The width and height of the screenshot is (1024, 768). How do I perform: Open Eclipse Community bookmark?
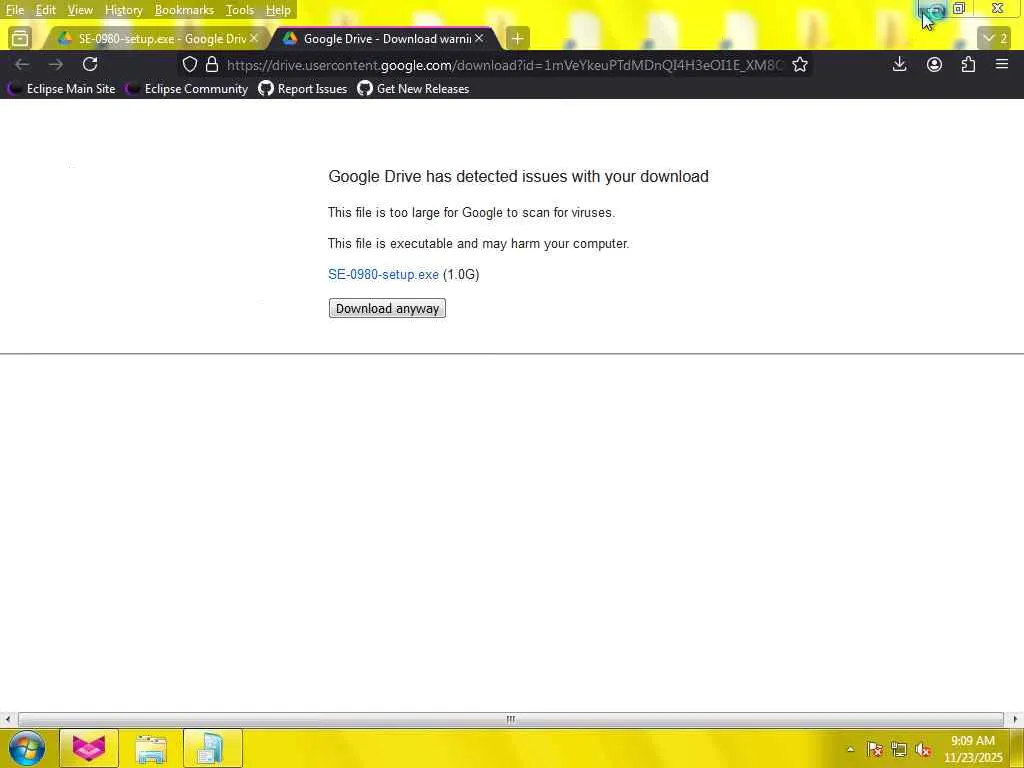(187, 89)
